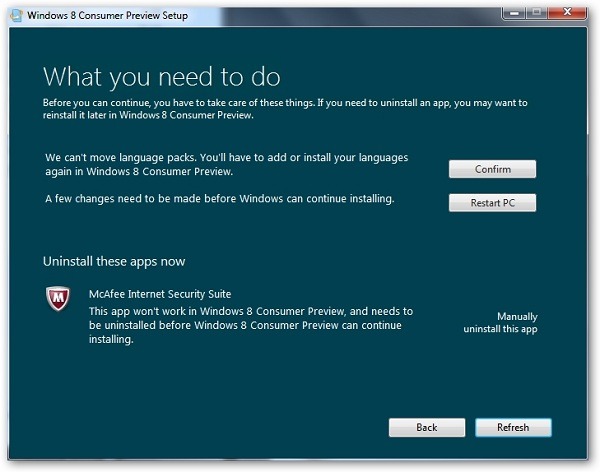This screenshot has width=600, height=472.
Task: Click the 'Uninstall these apps now' heading
Action: [114, 261]
